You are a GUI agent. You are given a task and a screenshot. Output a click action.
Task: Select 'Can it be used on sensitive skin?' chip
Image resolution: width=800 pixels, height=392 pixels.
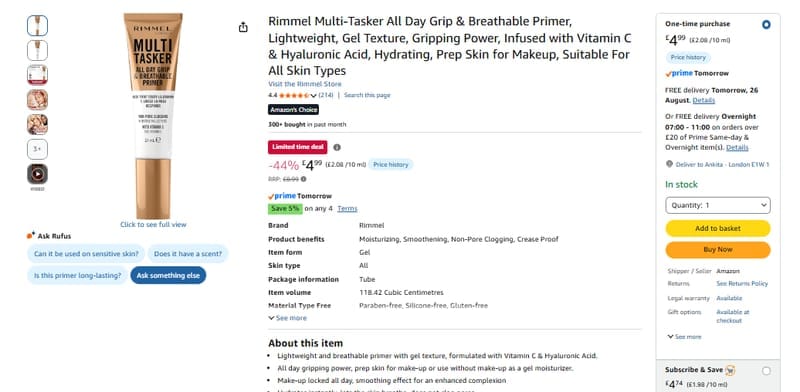coord(86,254)
